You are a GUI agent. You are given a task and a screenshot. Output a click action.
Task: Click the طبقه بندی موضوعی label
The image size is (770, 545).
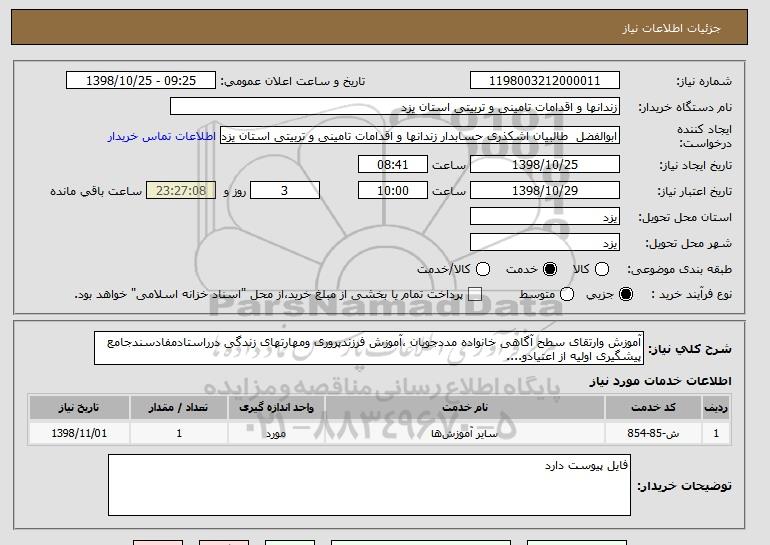point(679,269)
